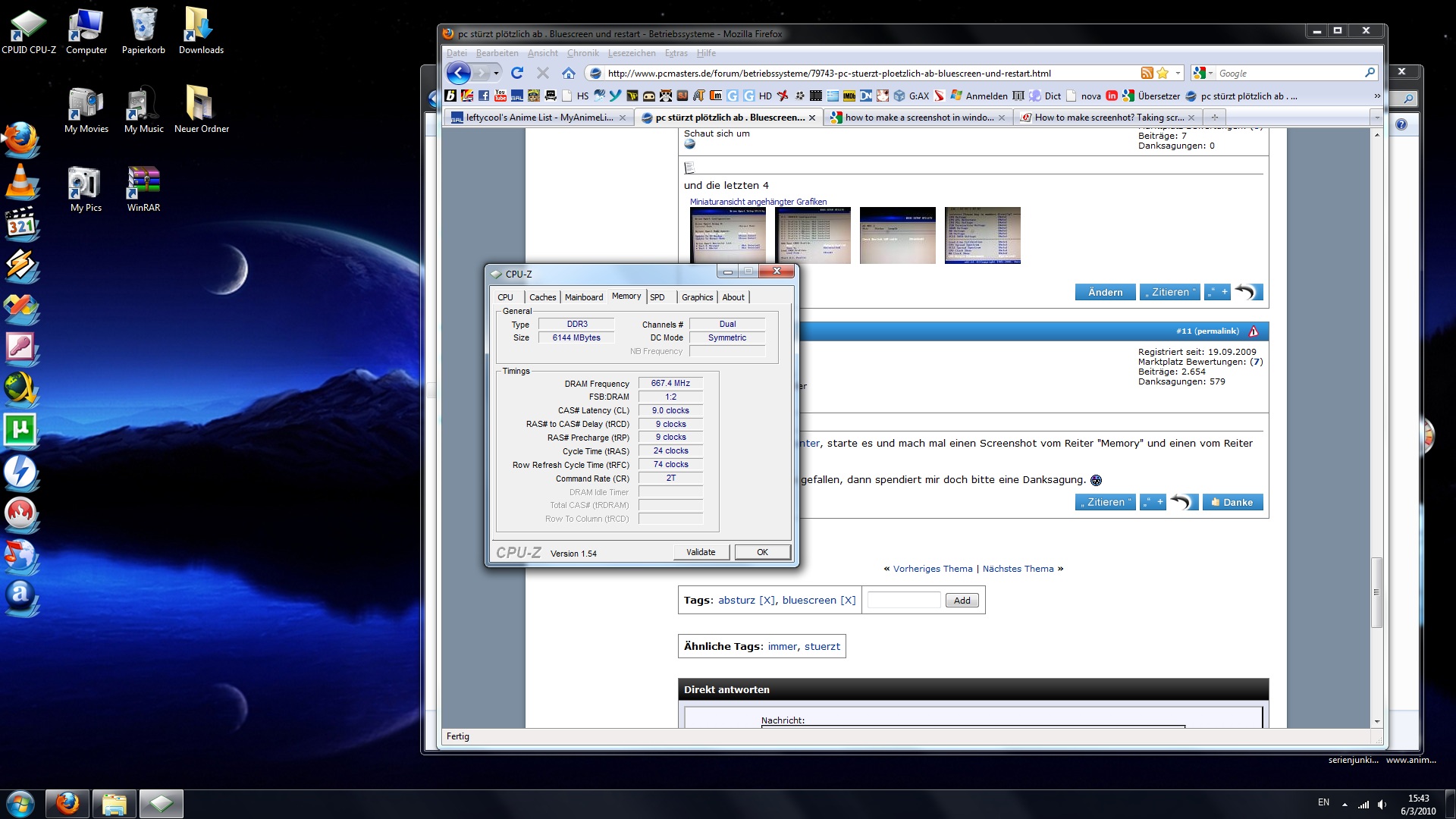
Task: Switch to Mainboard tab in CPU-Z
Action: point(584,297)
